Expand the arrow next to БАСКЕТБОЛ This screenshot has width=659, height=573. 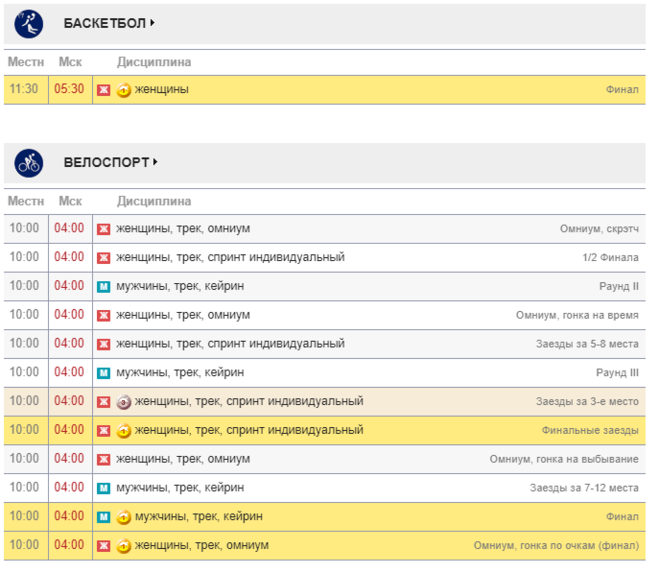click(x=153, y=23)
